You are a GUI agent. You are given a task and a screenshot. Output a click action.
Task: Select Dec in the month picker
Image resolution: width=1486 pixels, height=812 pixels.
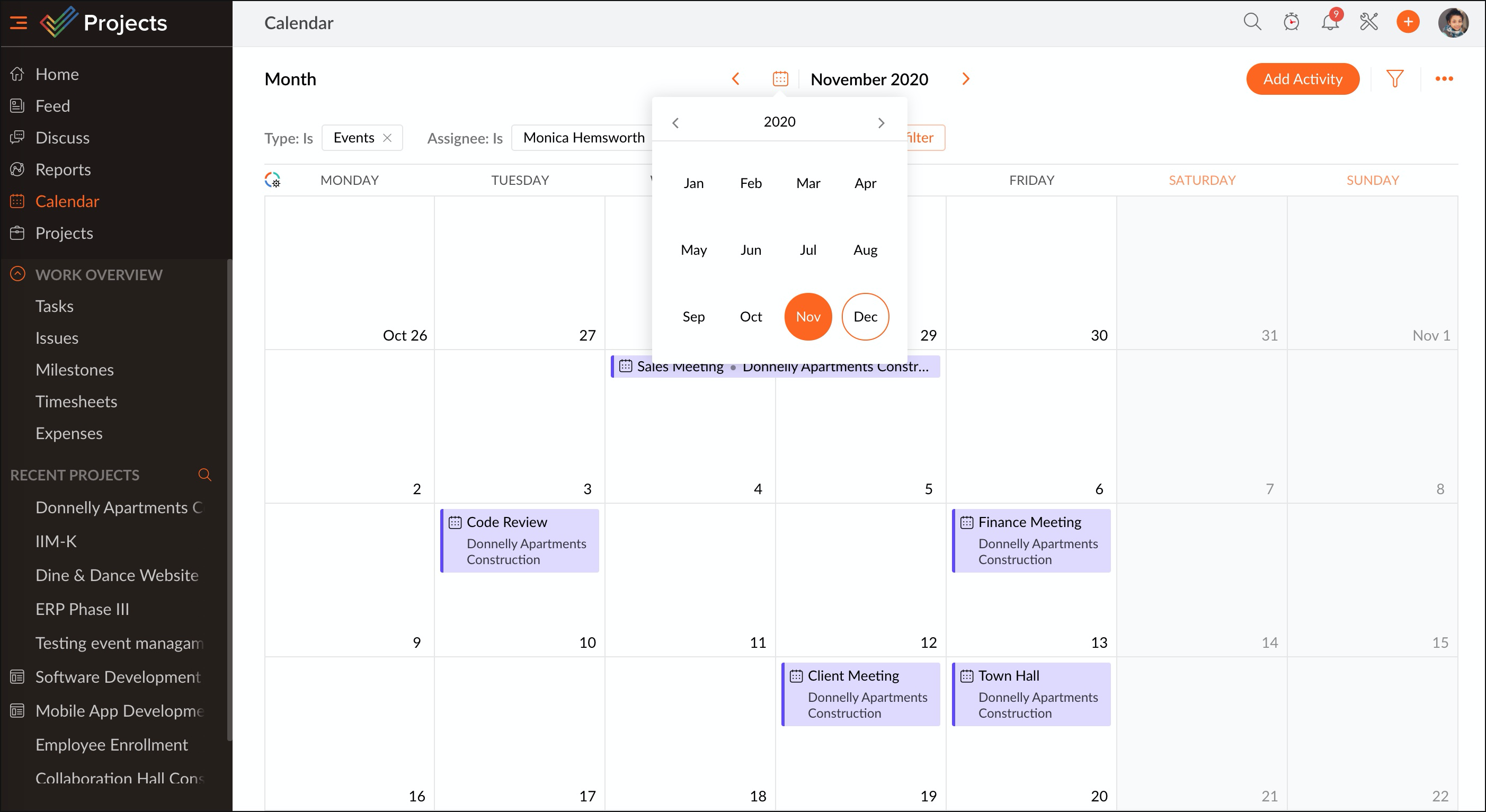coord(865,317)
